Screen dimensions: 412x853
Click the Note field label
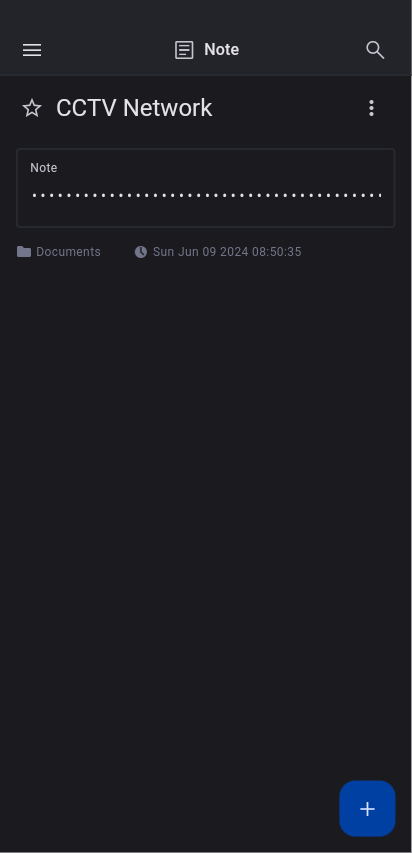[x=44, y=168]
